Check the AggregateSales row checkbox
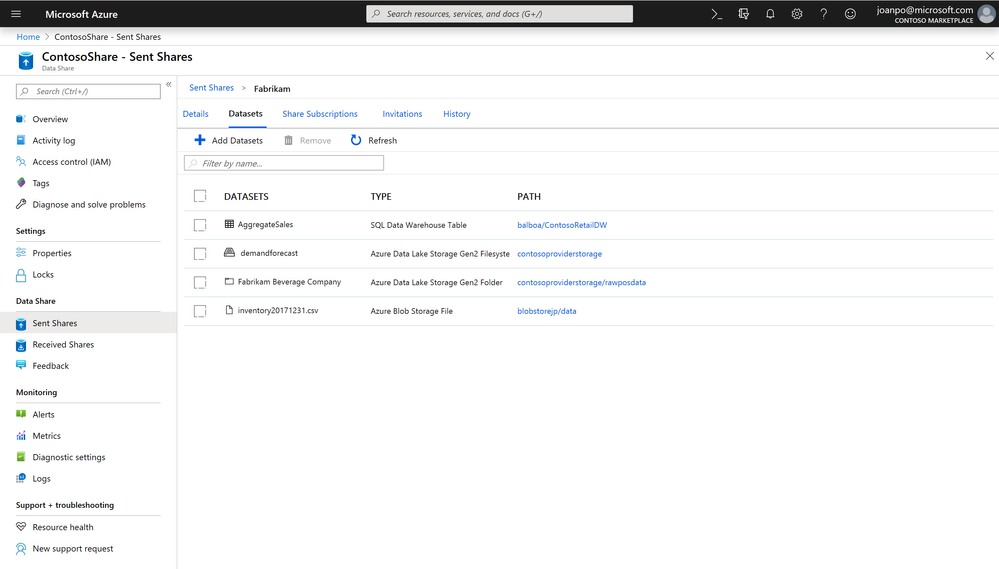The image size is (999, 569). [200, 225]
